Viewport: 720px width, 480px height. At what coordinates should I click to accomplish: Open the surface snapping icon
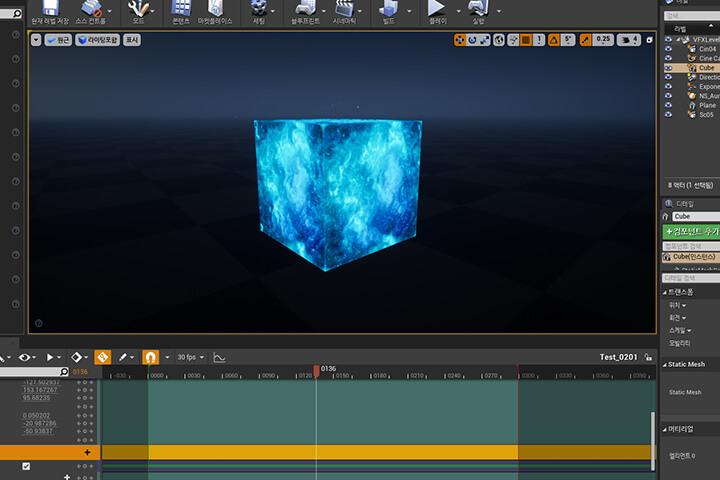click(513, 40)
